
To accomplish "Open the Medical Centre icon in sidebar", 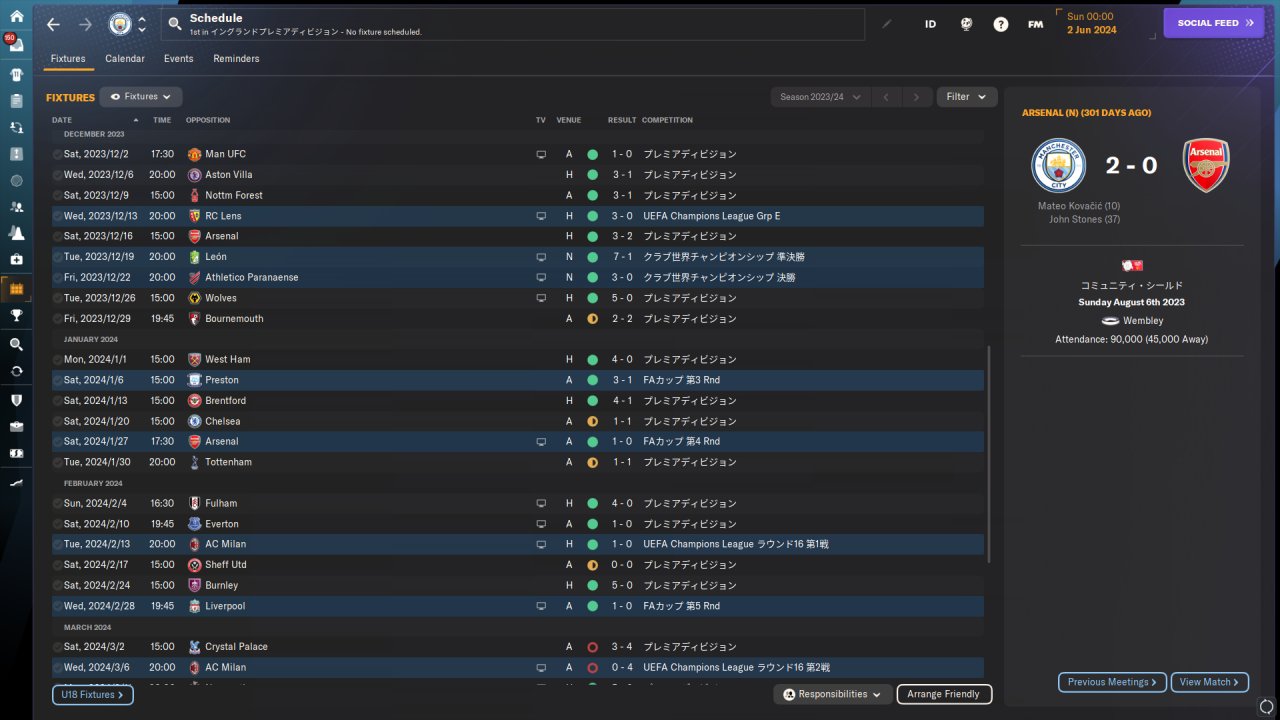I will point(16,259).
